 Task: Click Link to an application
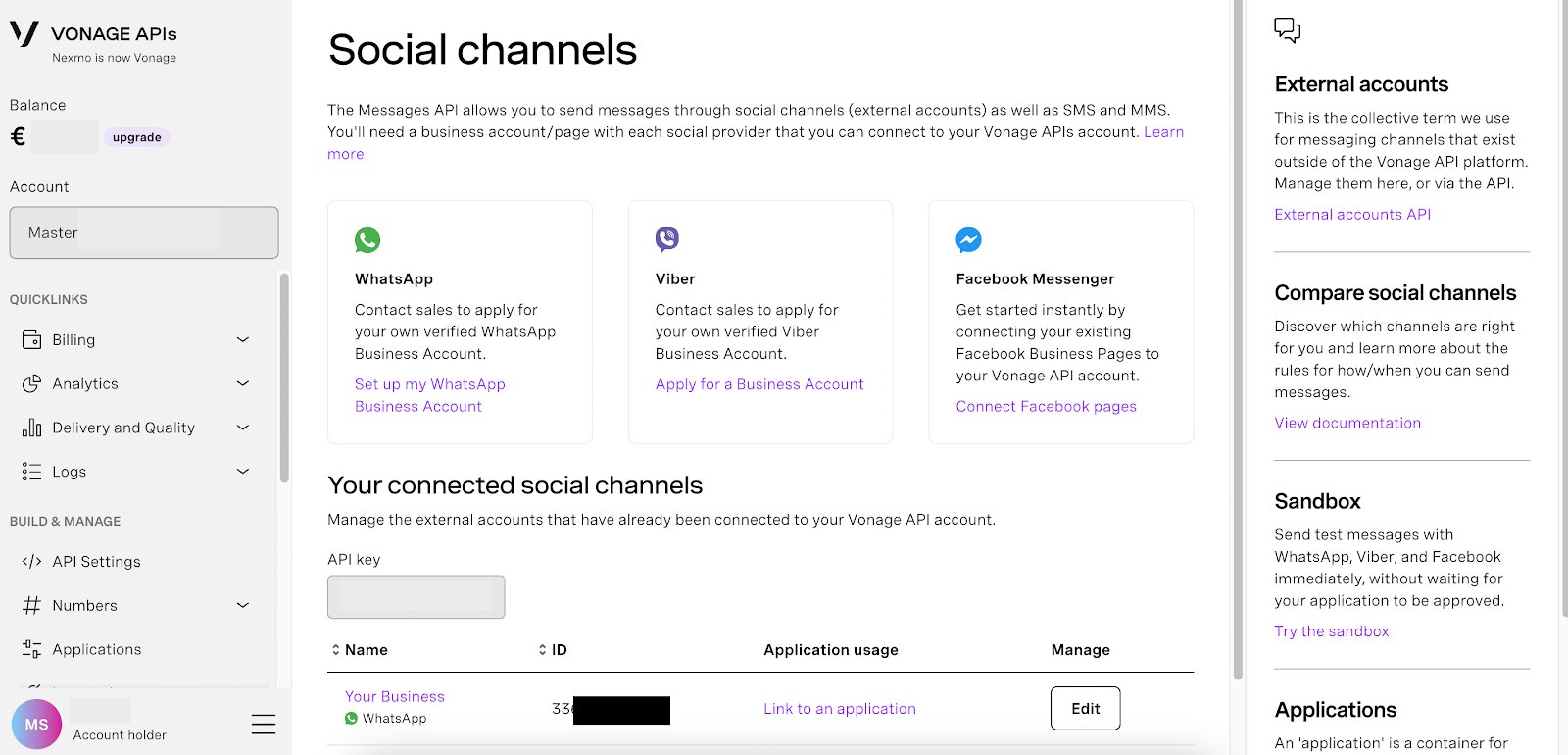tap(840, 709)
